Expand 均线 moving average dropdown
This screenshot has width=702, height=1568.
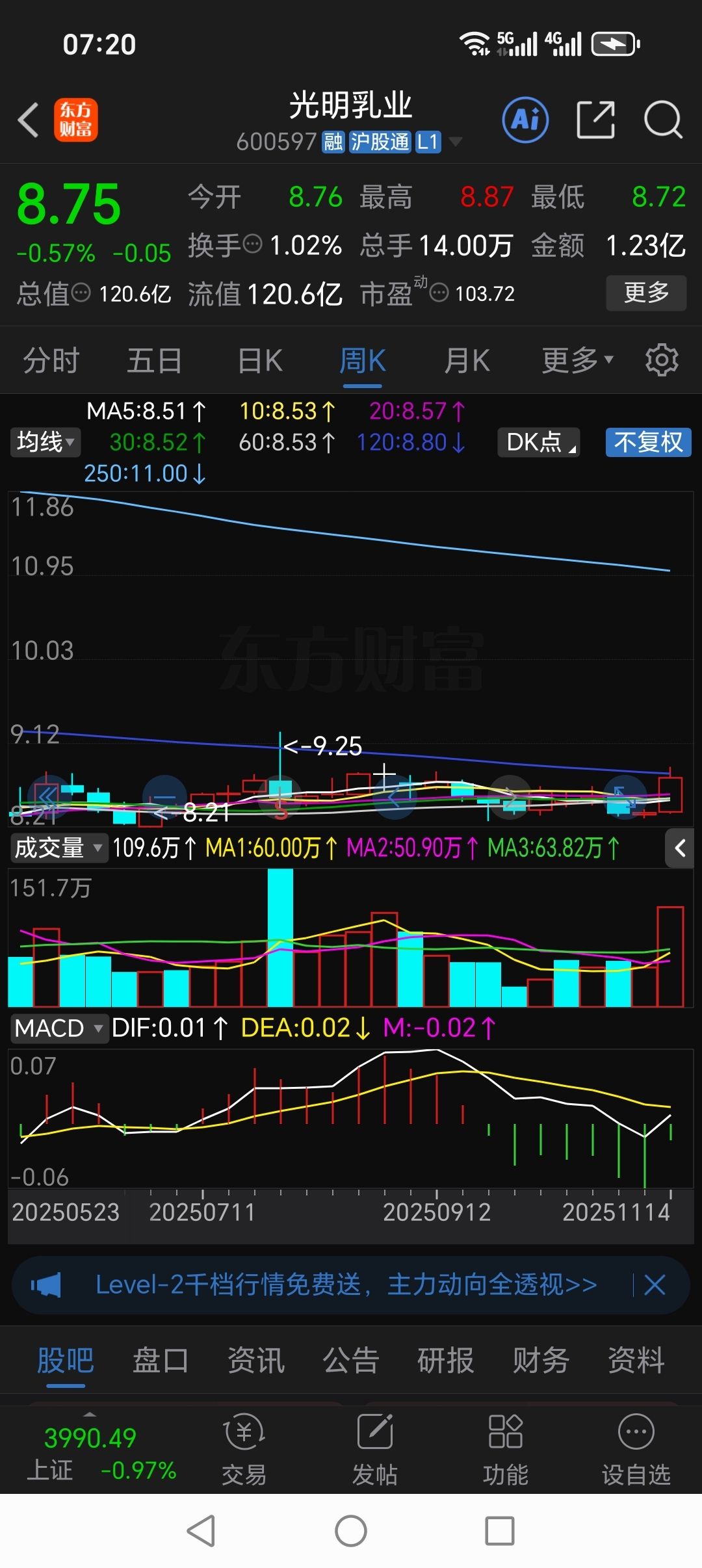(45, 442)
